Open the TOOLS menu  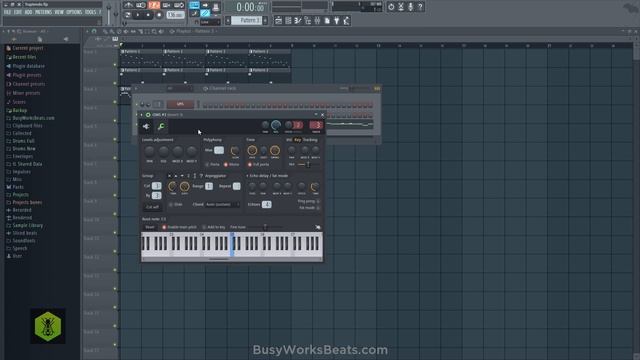[x=90, y=13]
